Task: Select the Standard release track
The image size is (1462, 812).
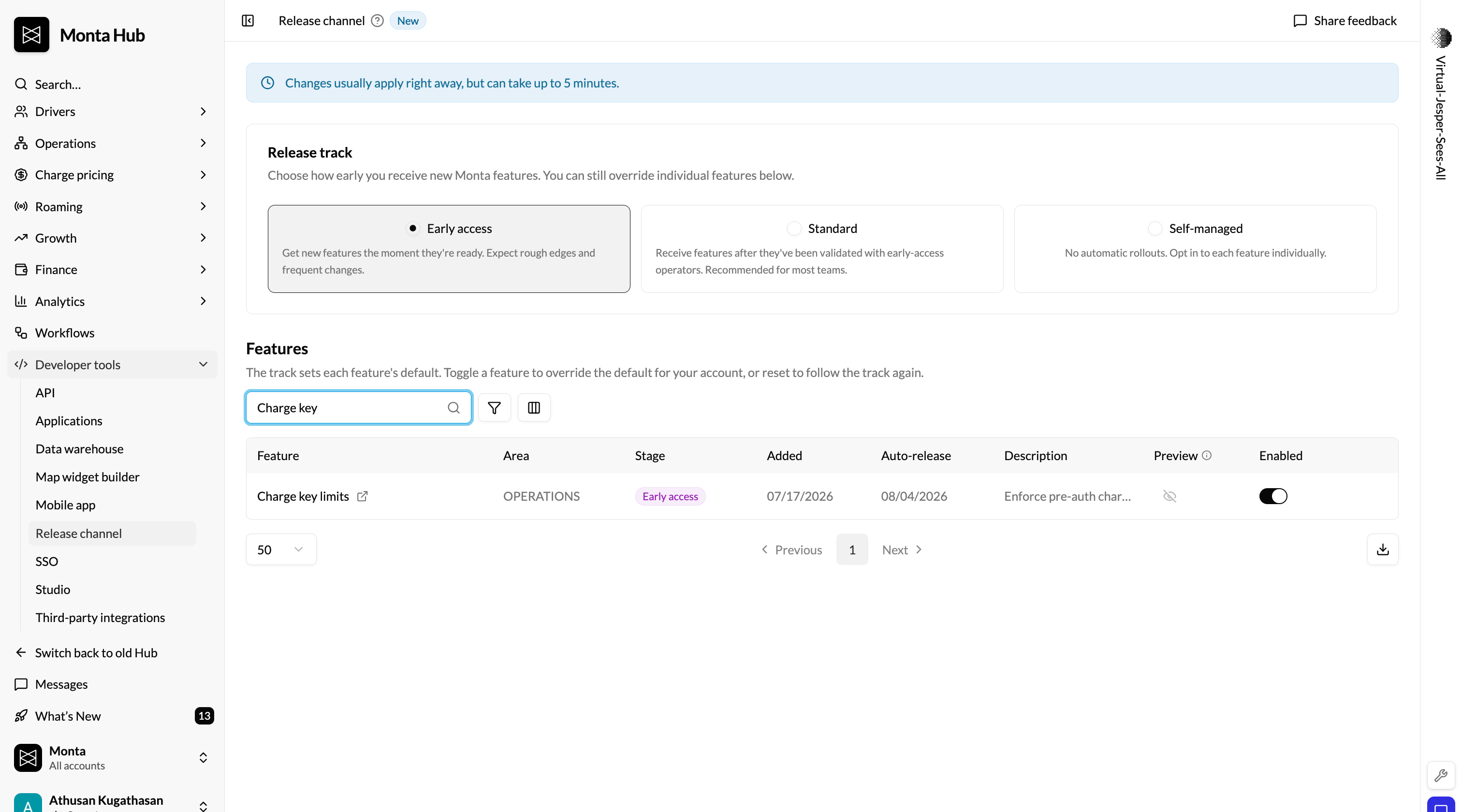Action: [822, 248]
